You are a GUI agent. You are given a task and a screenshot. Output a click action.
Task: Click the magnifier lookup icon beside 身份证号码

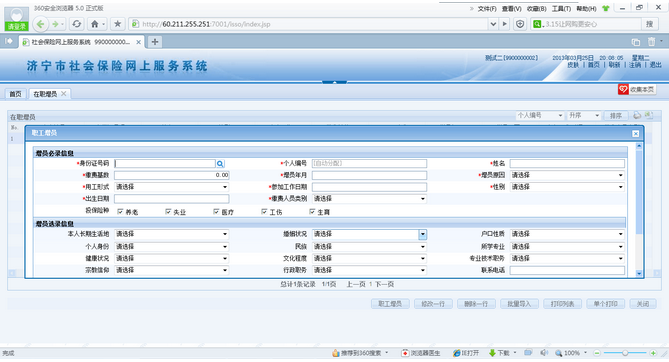coord(220,163)
